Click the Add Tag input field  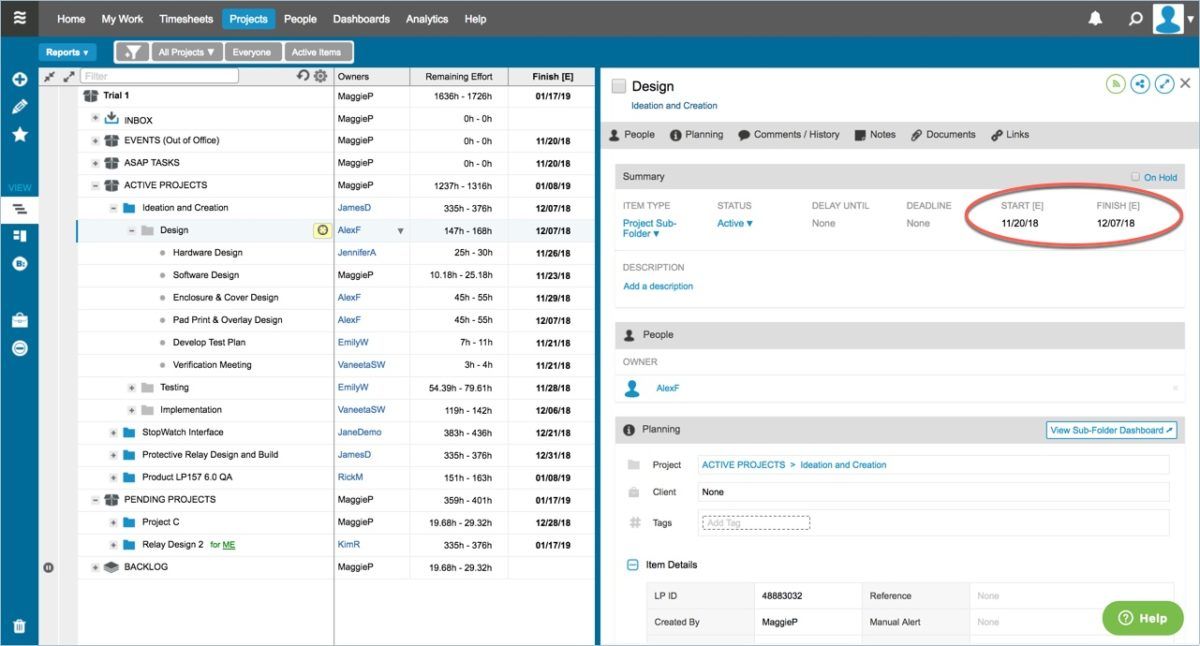pos(755,523)
